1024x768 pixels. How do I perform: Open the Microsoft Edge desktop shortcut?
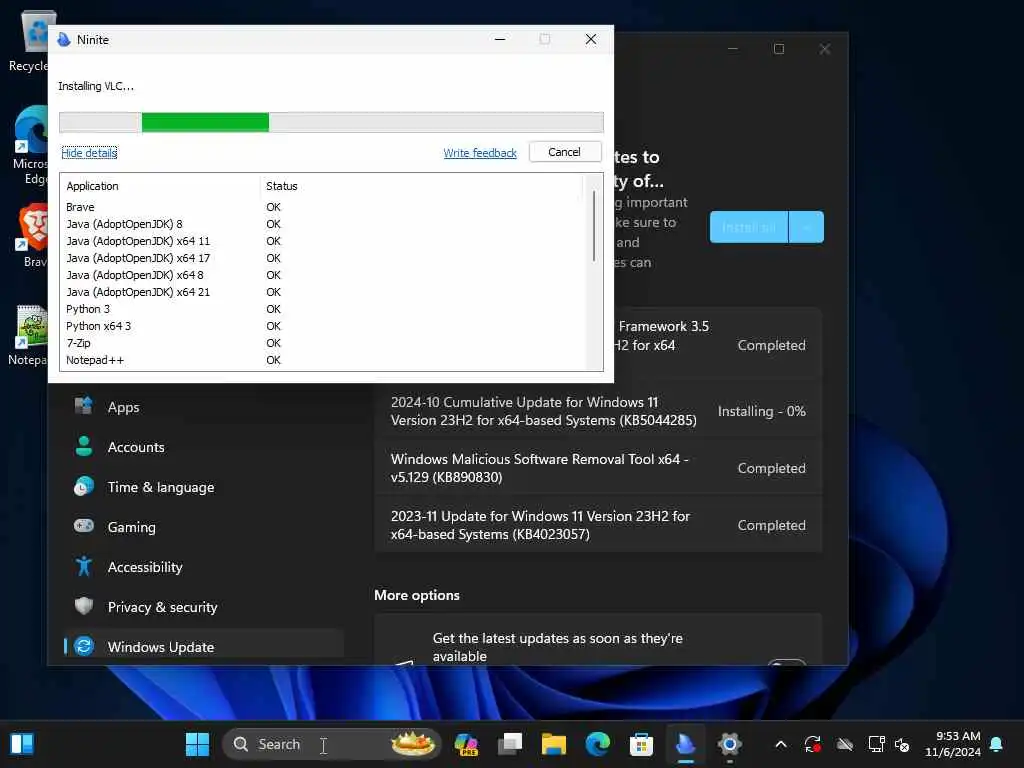(x=31, y=146)
